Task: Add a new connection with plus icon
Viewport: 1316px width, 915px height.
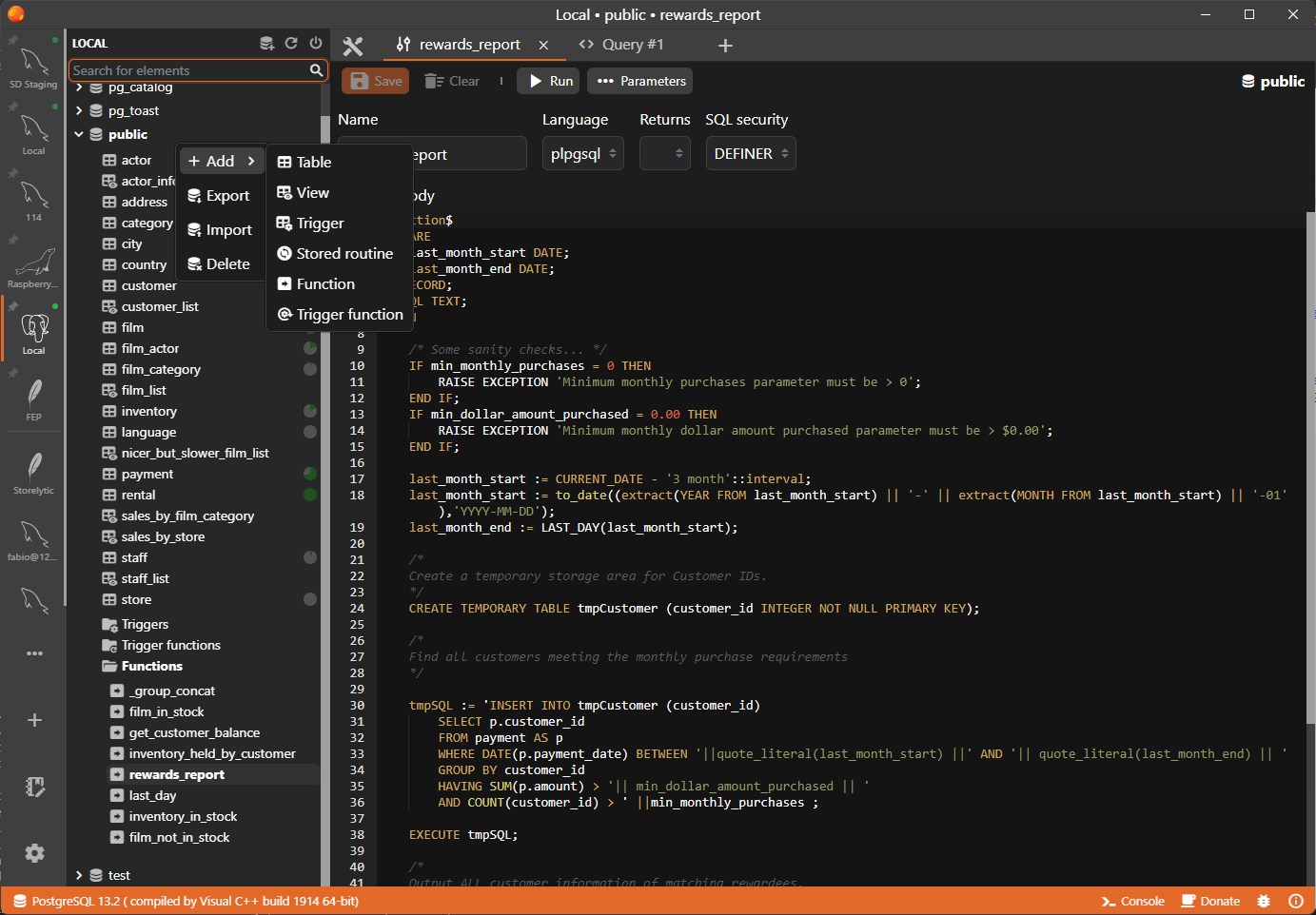Action: point(34,720)
